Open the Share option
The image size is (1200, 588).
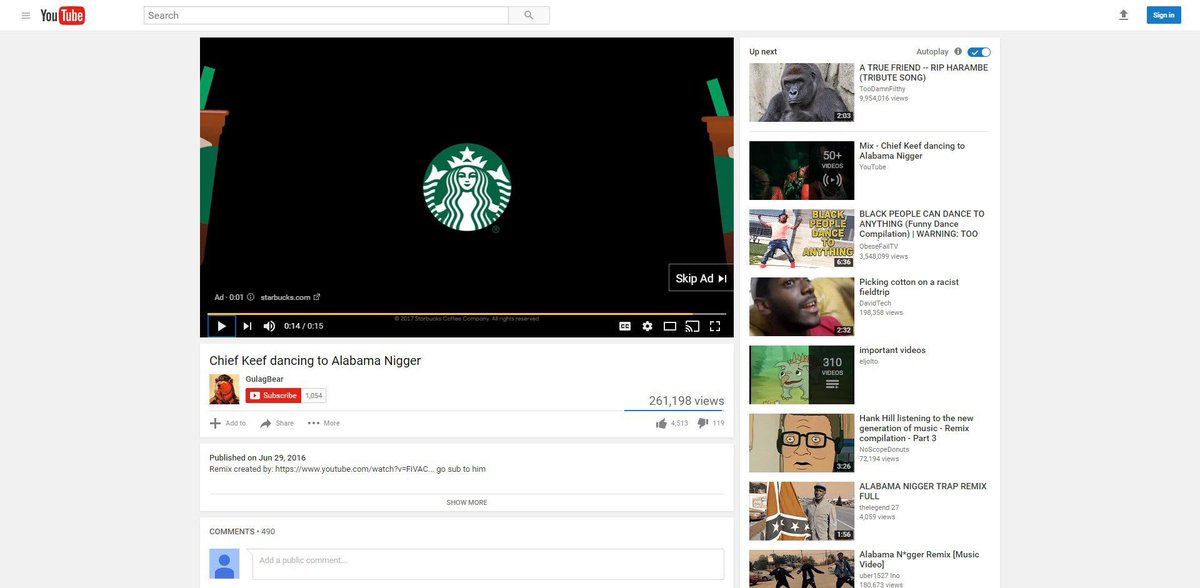tap(277, 423)
